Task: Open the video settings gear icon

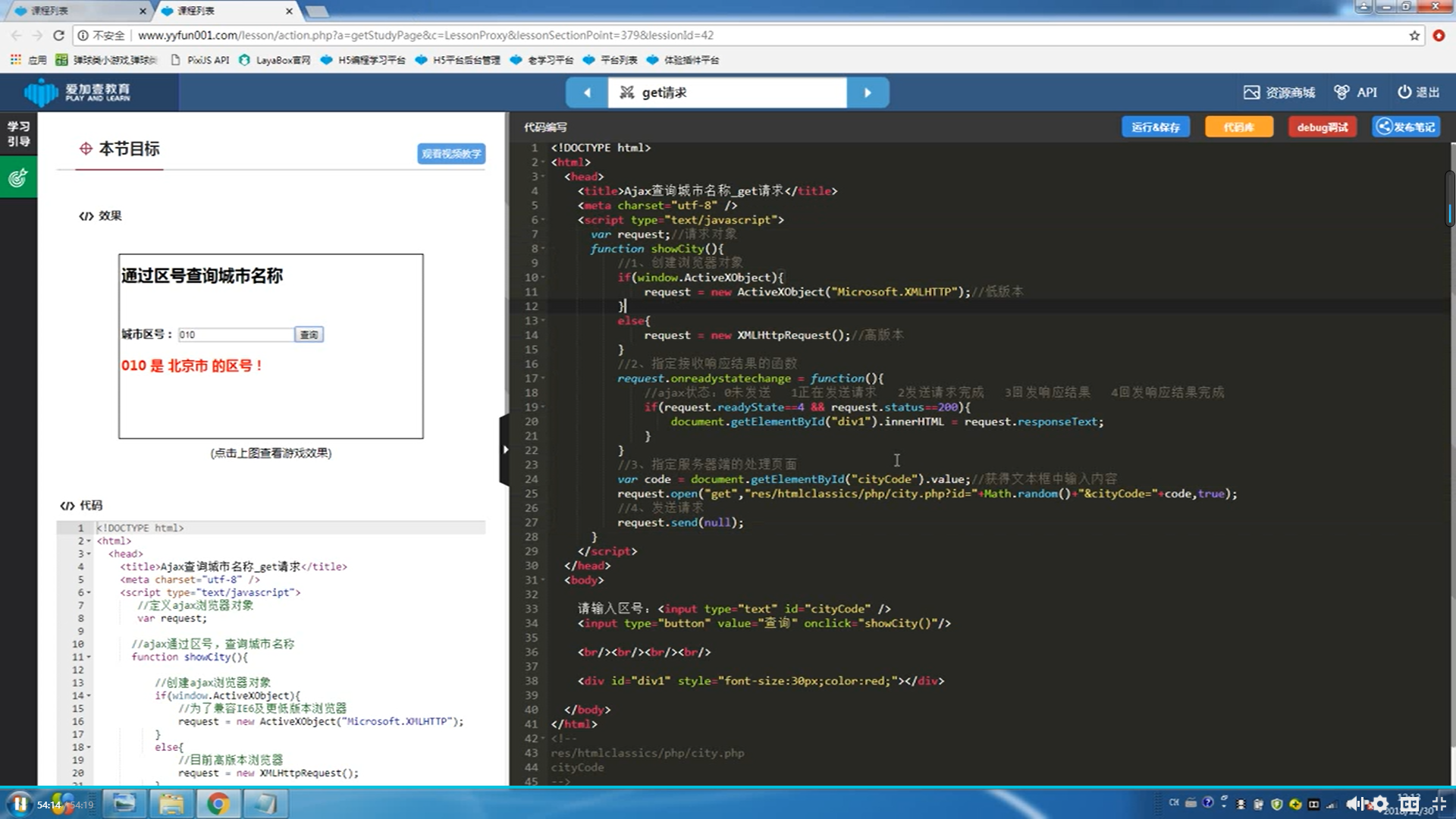Action: (x=1380, y=805)
